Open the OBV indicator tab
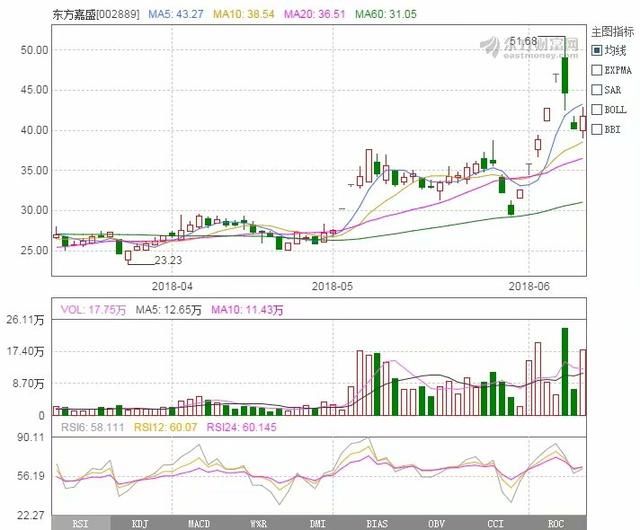 436,522
